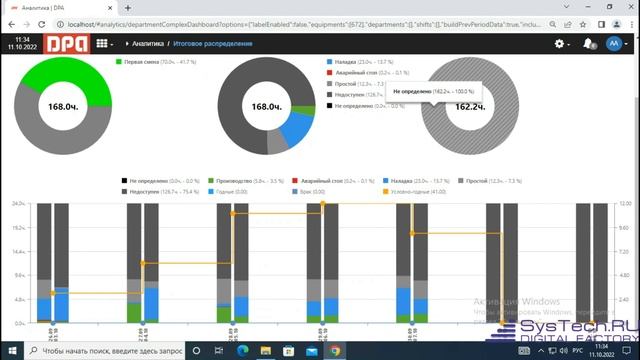Toggle Производство in the bar chart legend

click(x=246, y=181)
